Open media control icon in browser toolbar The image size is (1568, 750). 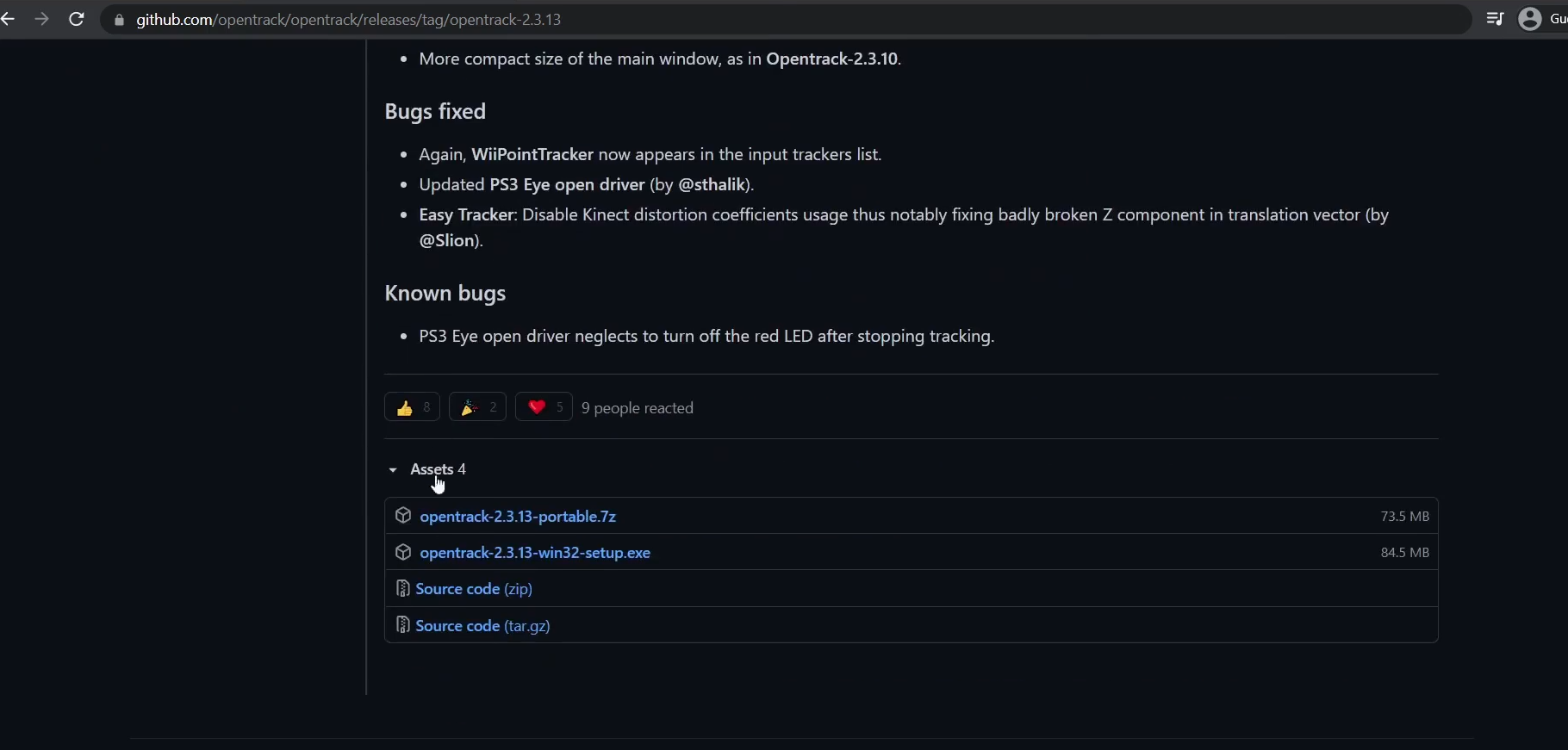(1495, 19)
